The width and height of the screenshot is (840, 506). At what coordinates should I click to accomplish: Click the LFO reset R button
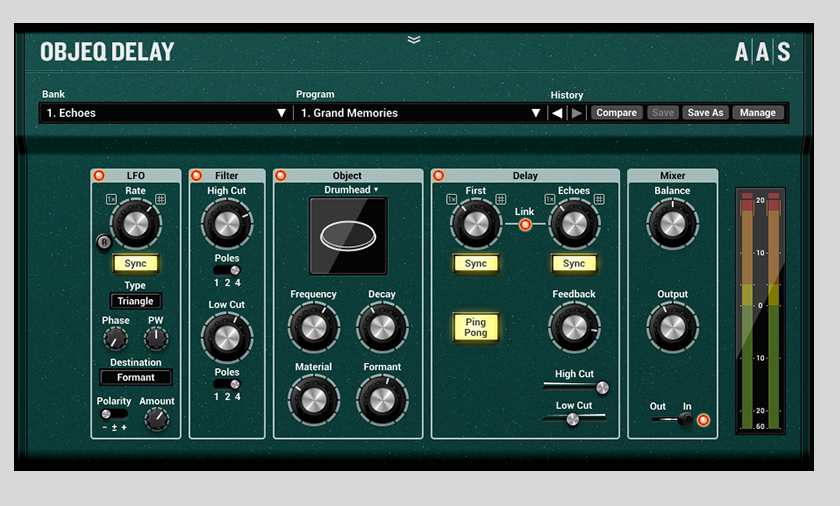[x=104, y=243]
